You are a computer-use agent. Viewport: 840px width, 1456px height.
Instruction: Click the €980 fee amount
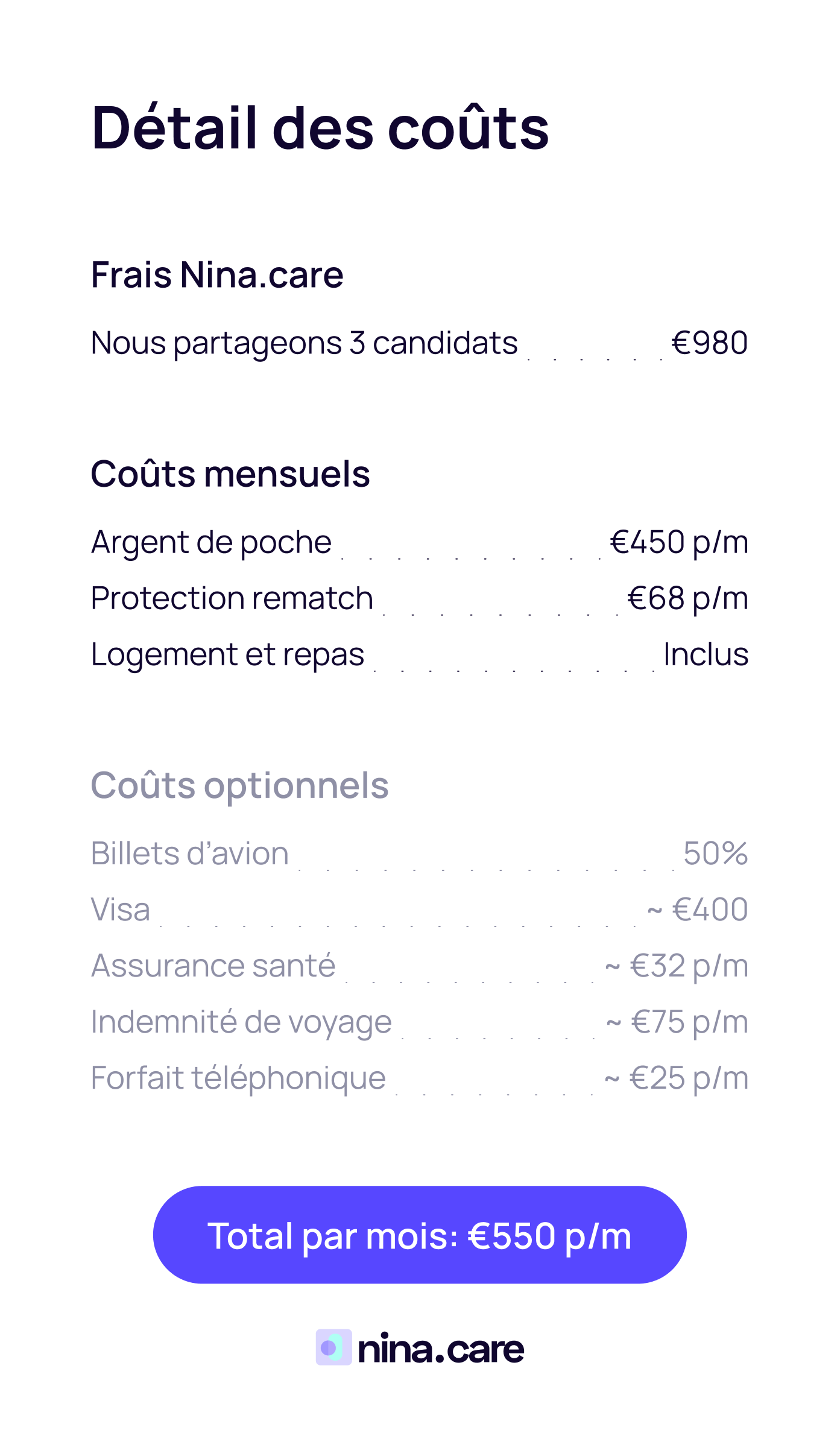709,343
